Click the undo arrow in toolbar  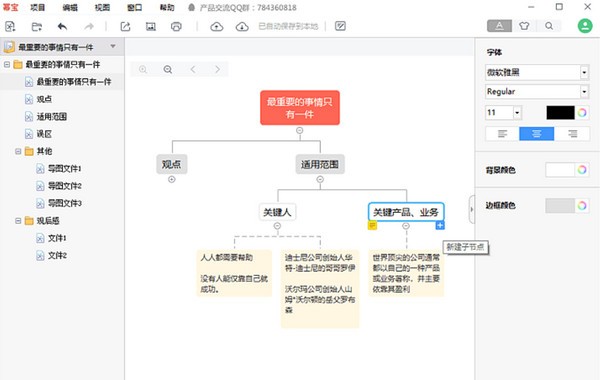(x=62, y=26)
